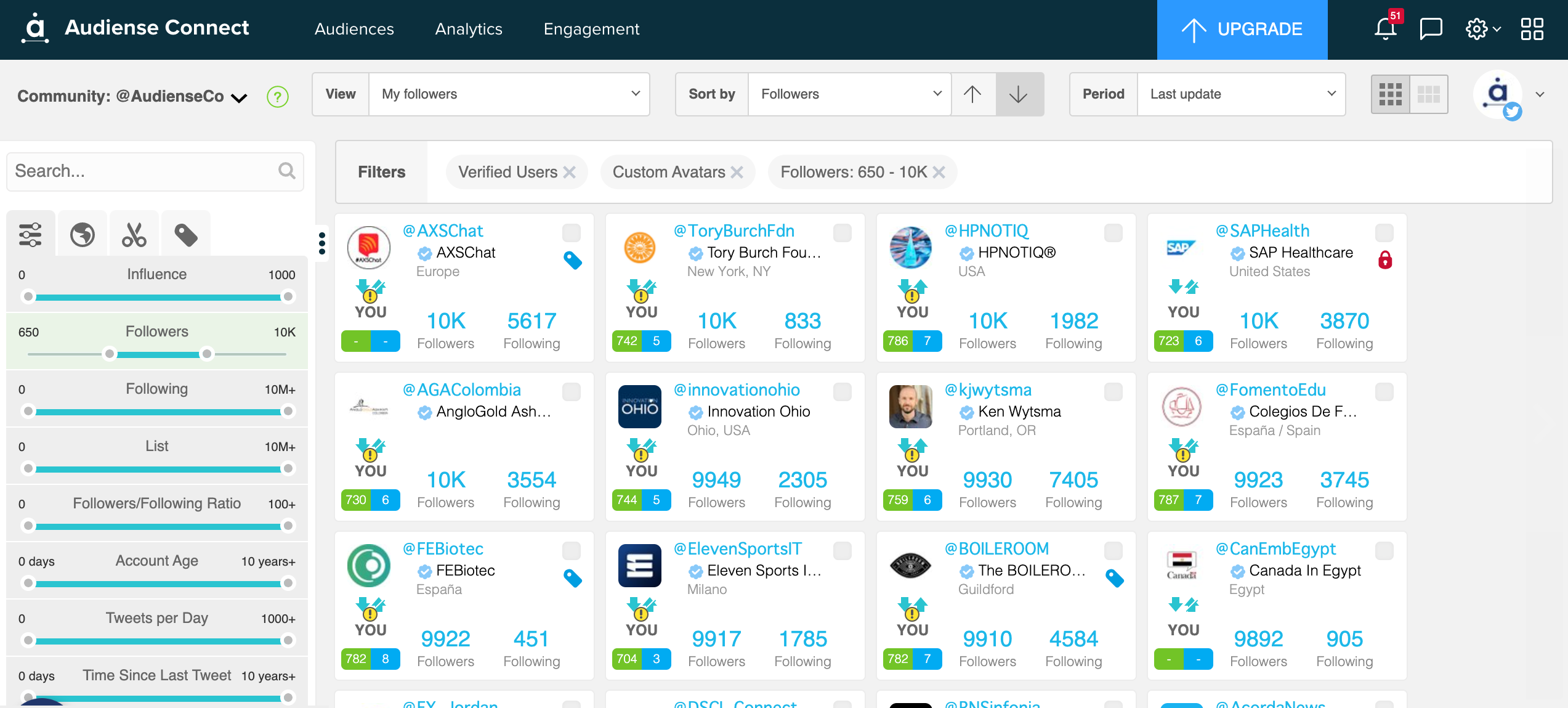Click the FEBiotec green logo avatar

tap(369, 566)
